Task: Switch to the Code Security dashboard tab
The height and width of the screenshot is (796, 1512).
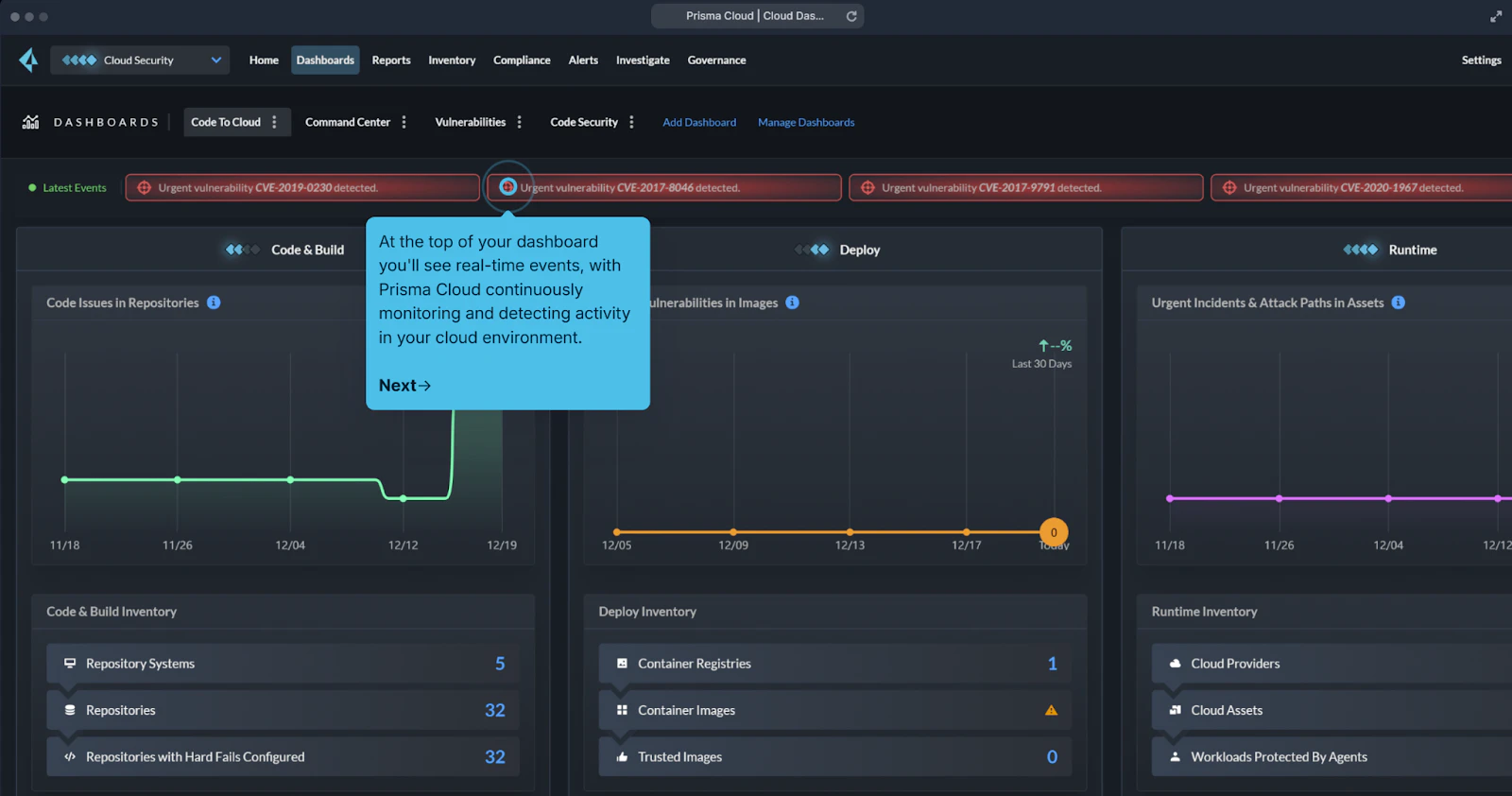Action: pos(584,122)
